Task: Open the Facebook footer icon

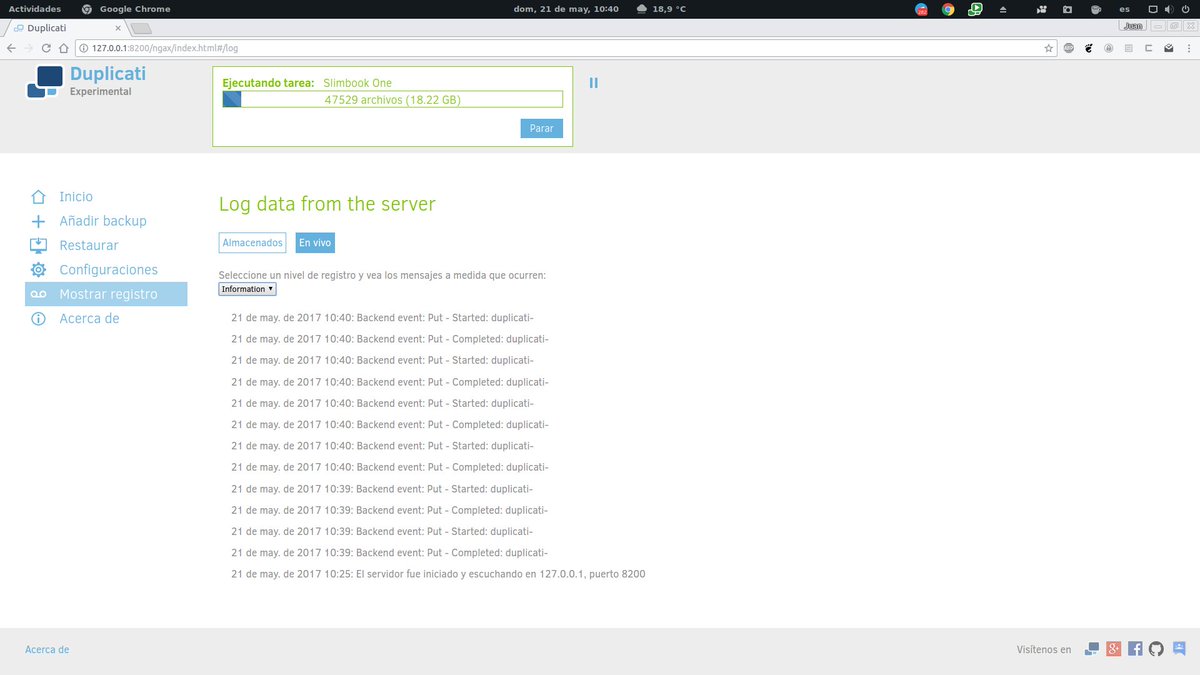Action: pos(1135,649)
